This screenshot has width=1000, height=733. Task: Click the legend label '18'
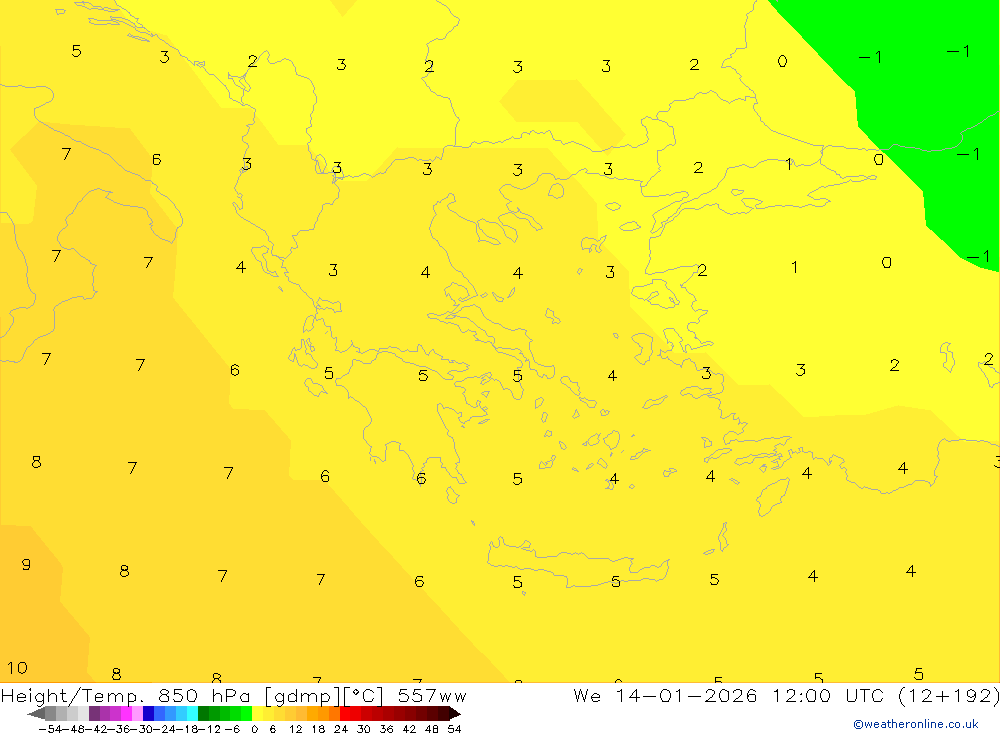pos(318,729)
